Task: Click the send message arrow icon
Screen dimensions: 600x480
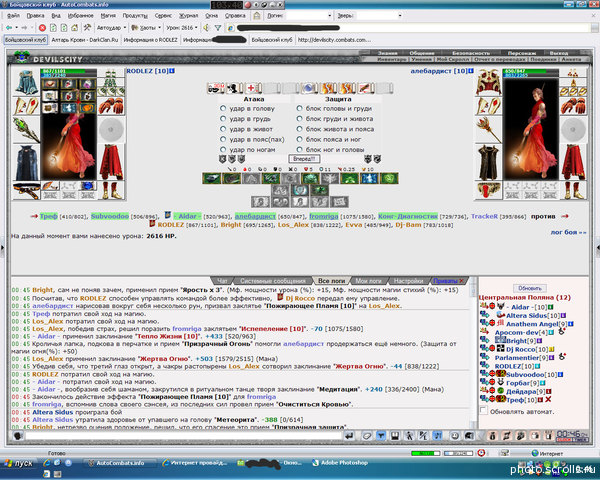Action: [x=349, y=436]
